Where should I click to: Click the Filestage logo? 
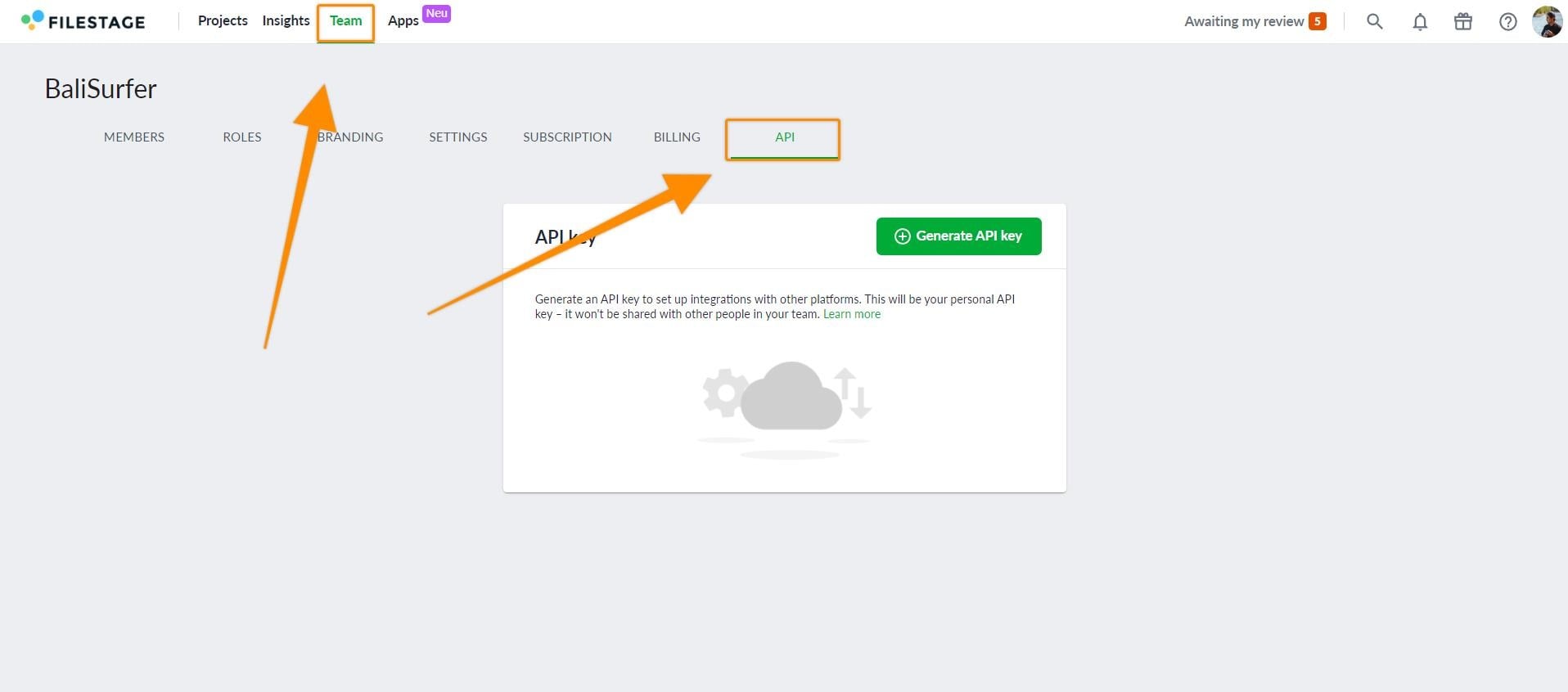click(83, 21)
